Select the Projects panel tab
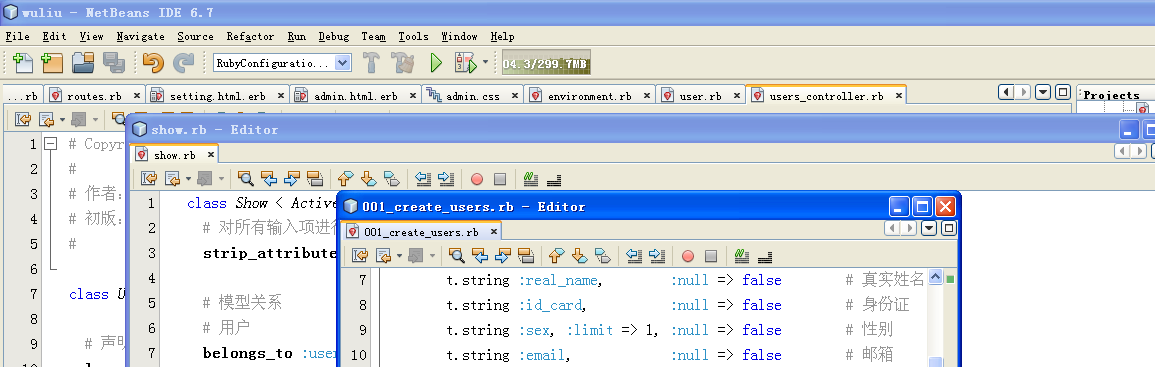This screenshot has width=1155, height=367. 1112,95
